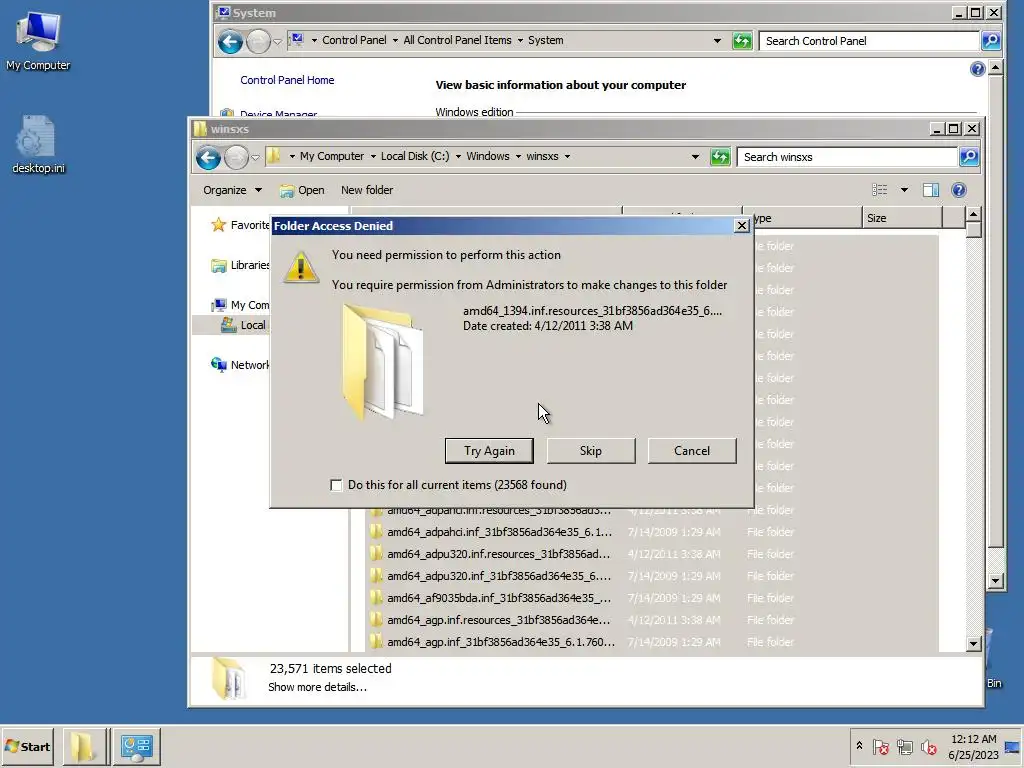
Task: Close the Folder Access Denied dialog
Action: point(741,226)
